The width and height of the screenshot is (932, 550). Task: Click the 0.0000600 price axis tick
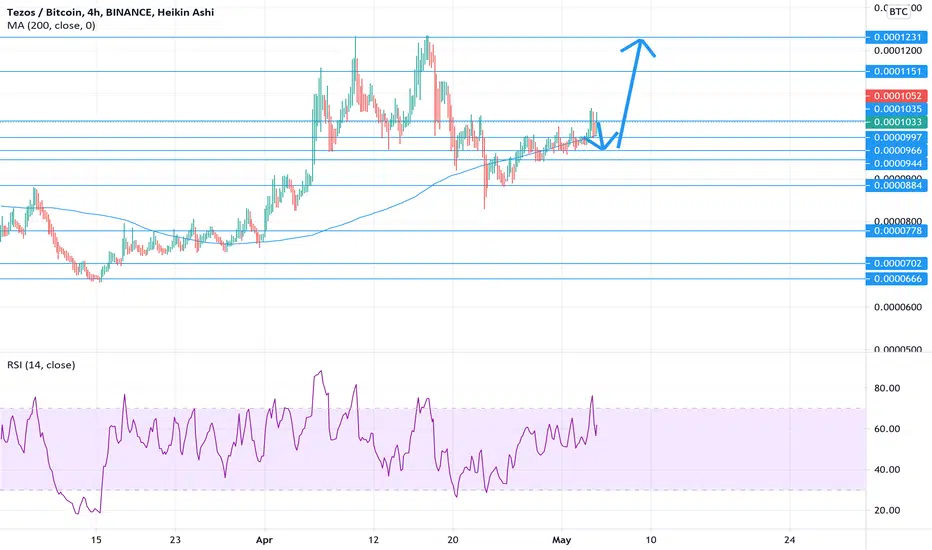898,307
